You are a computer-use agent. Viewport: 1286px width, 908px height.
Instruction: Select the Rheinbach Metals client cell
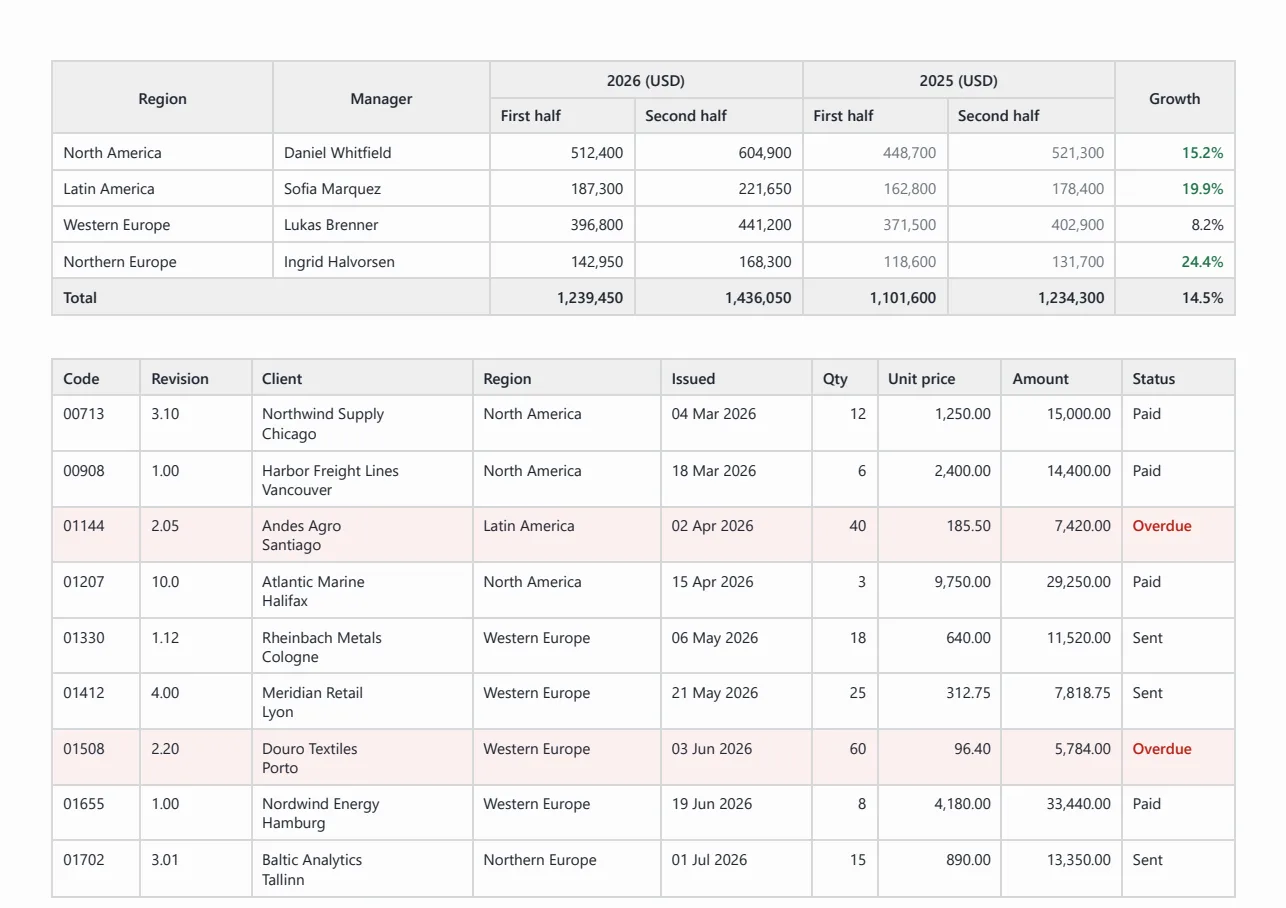362,647
